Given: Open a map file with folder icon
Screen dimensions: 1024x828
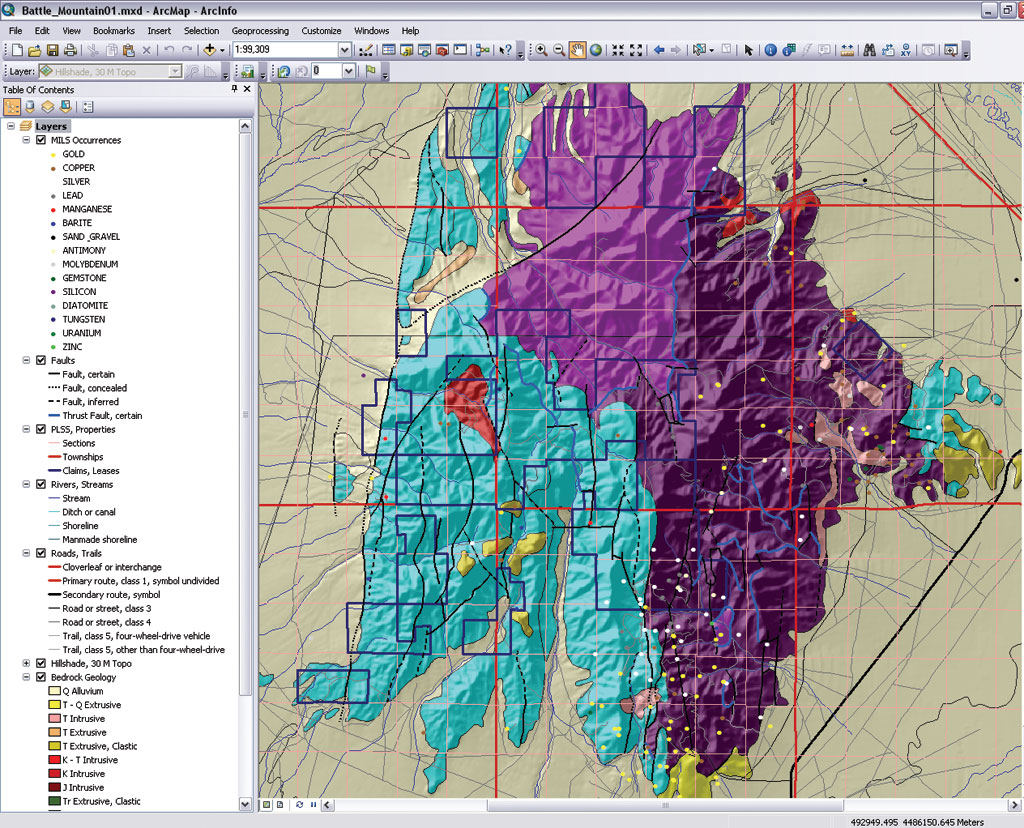Looking at the screenshot, I should tap(35, 50).
